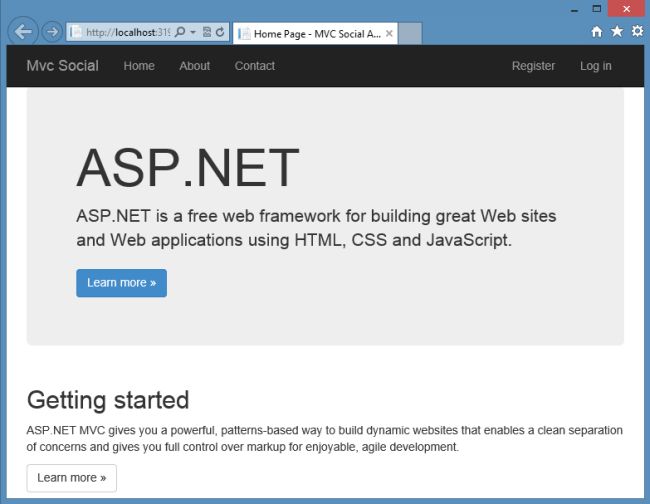Click the localhost URL address field
The height and width of the screenshot is (504, 650).
(128, 32)
